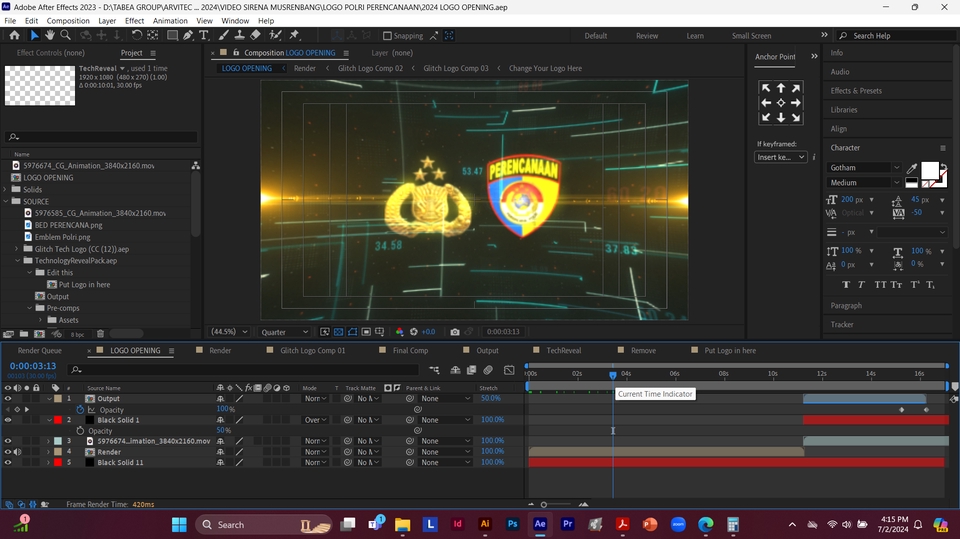Toggle Opacity stopwatch on Output layer
The width and height of the screenshot is (960, 539).
click(x=80, y=410)
